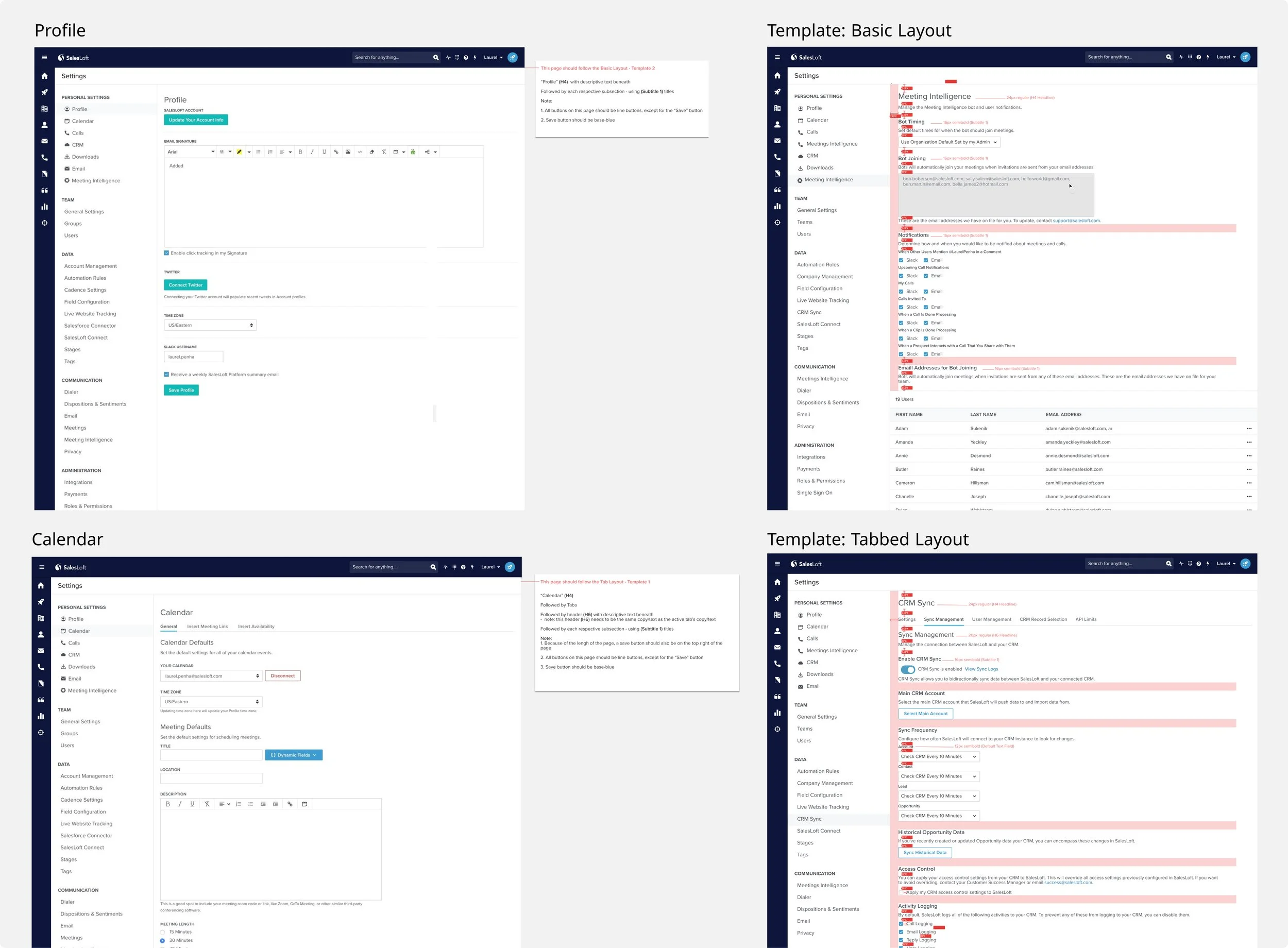Click Update Your Account Info button

pyautogui.click(x=196, y=120)
